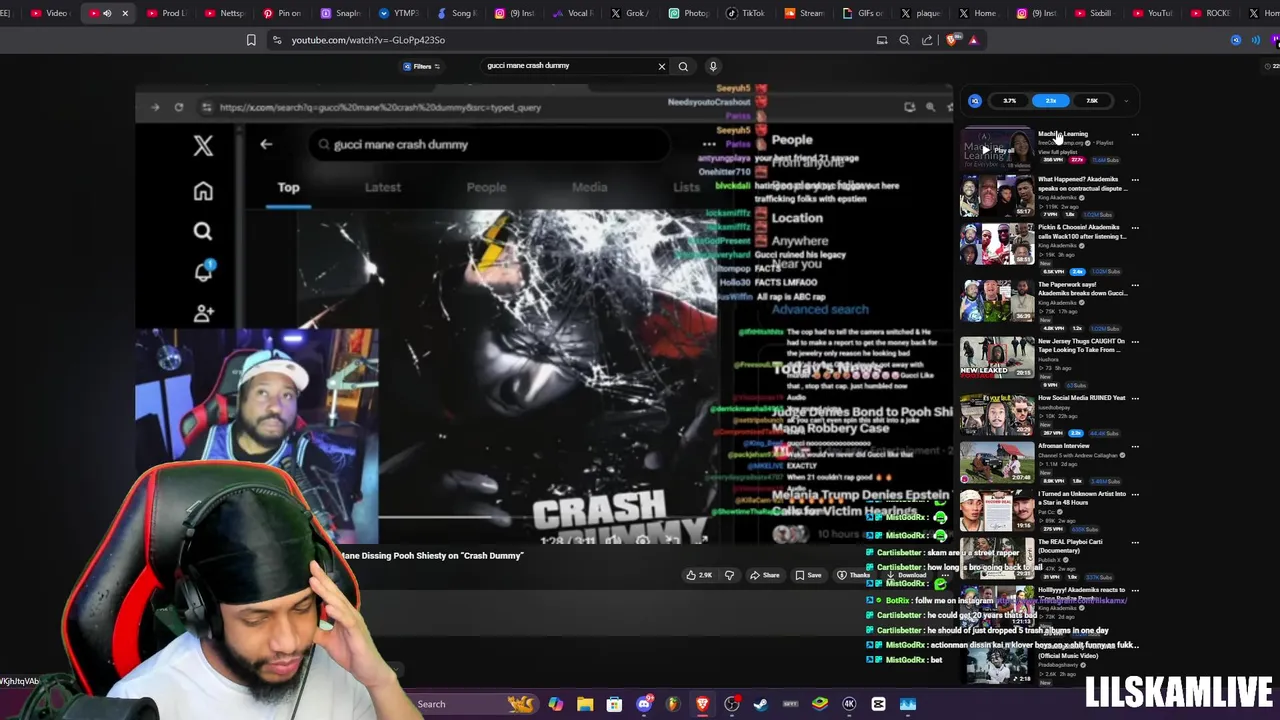
Task: Click the bookmark icon beside the address bar
Action: [x=251, y=40]
